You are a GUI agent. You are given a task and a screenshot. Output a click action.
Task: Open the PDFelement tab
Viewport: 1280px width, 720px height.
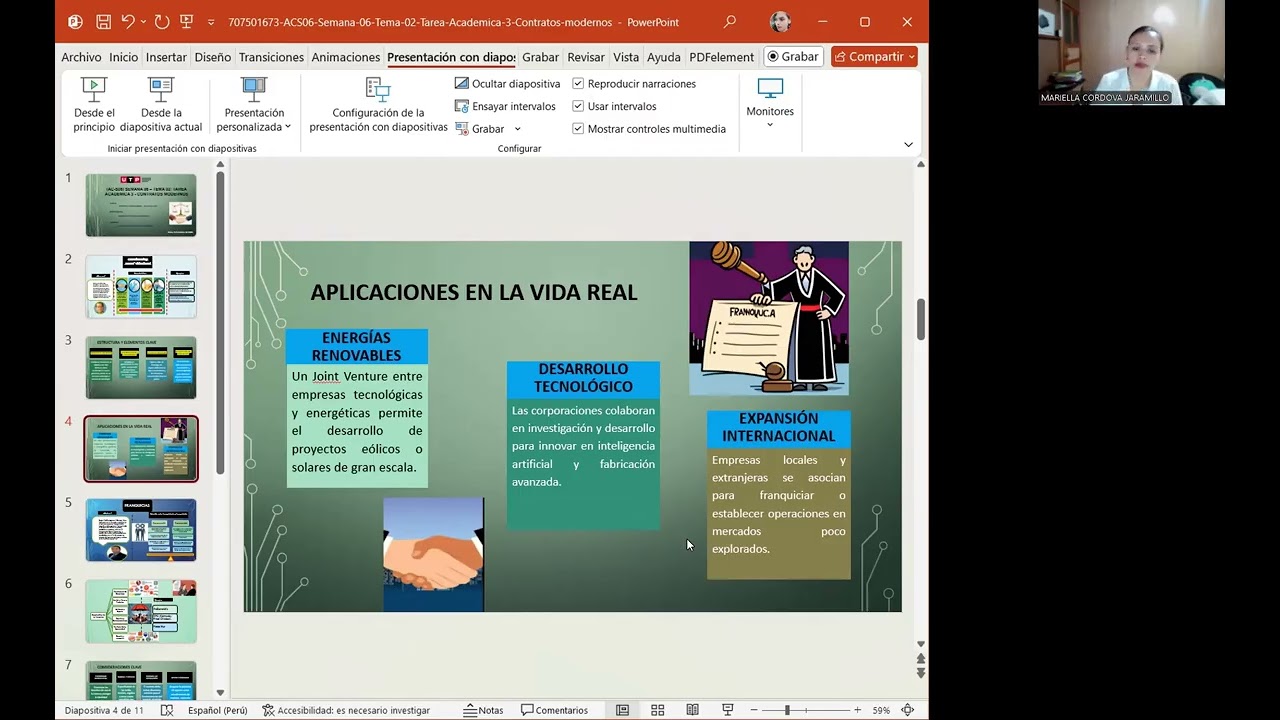point(722,57)
